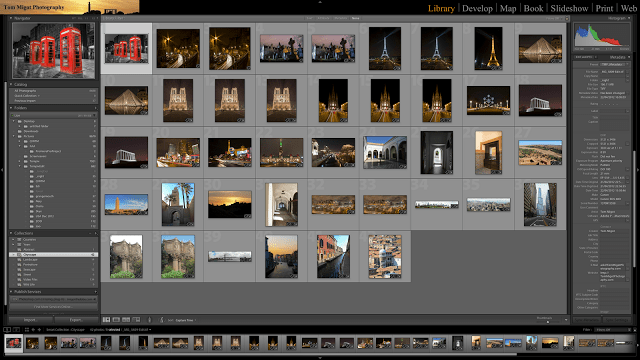
Task: Collapse the Folders panel
Action: (11, 108)
